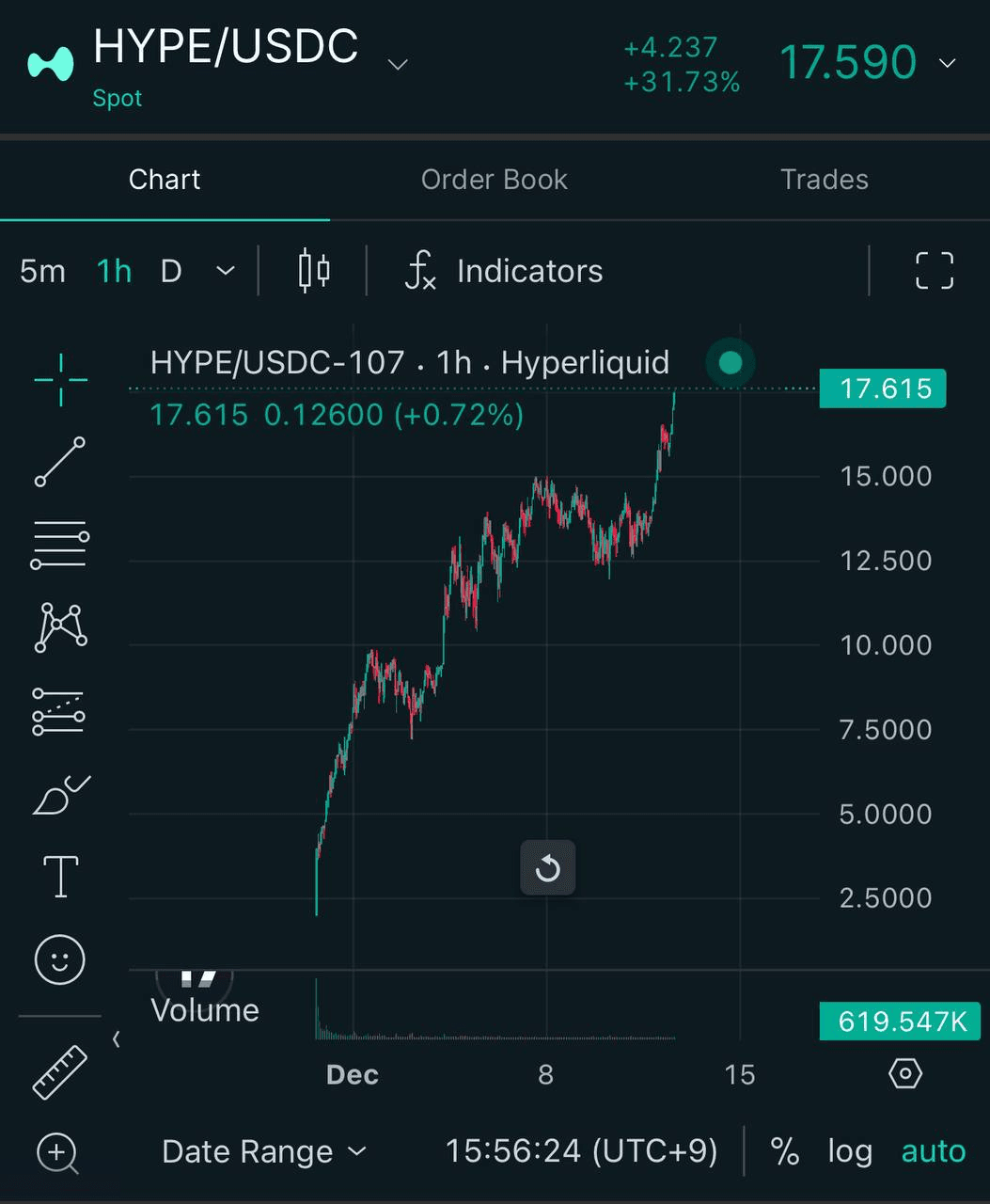Open the Fibonacci retracement tool
The width and height of the screenshot is (990, 1204).
pyautogui.click(x=60, y=545)
